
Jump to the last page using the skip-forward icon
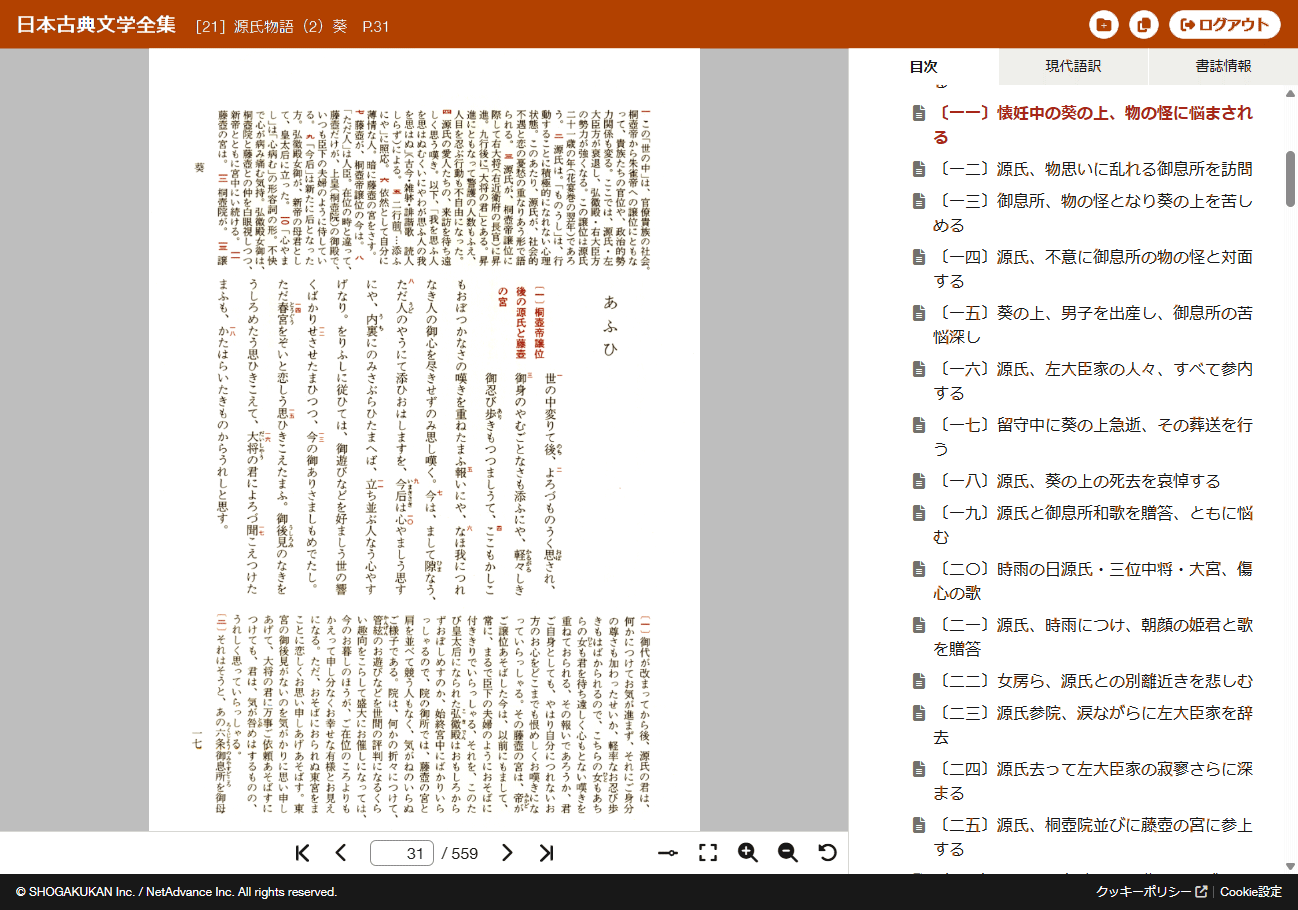[x=548, y=853]
